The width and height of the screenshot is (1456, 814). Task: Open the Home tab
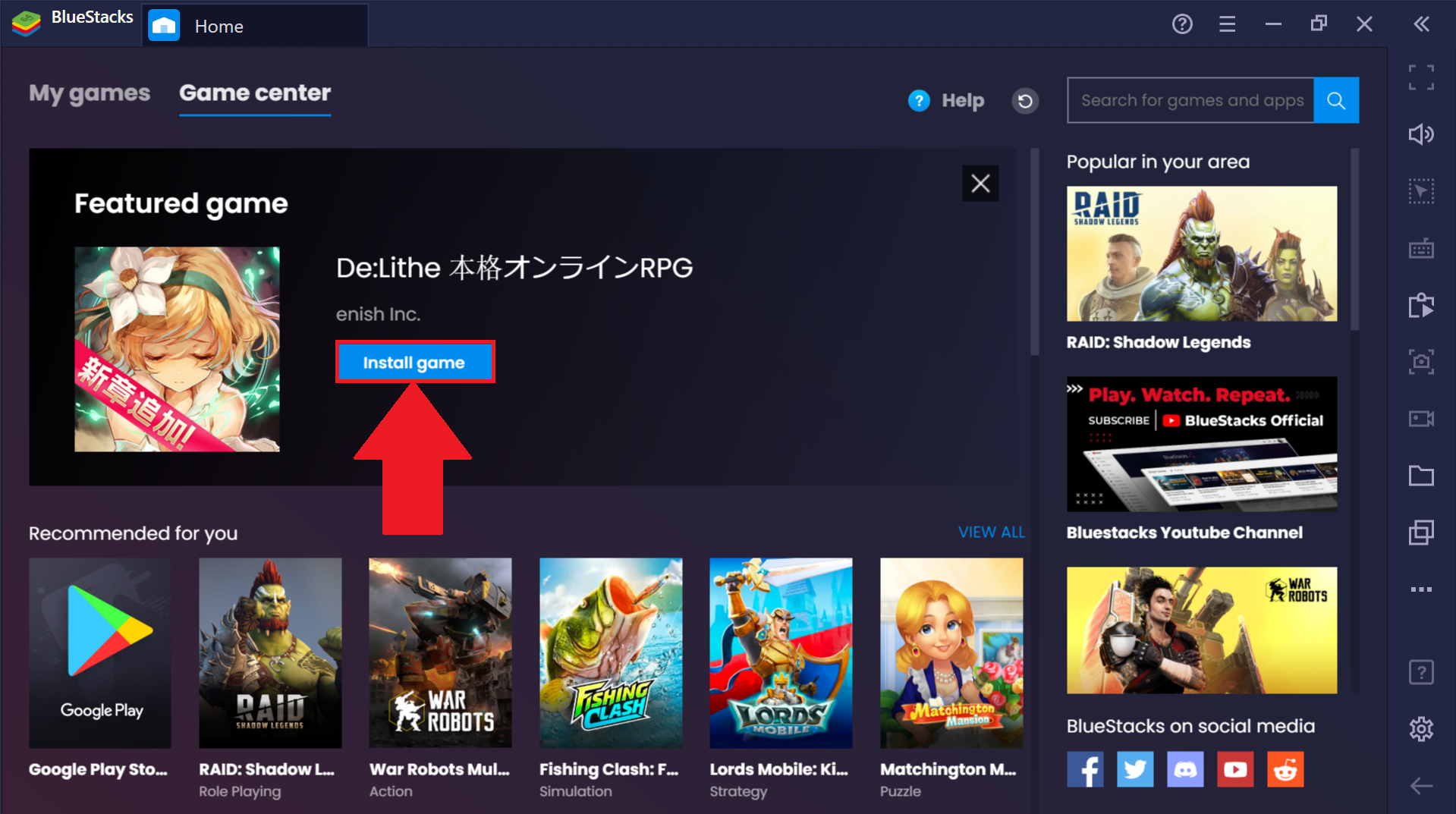255,26
